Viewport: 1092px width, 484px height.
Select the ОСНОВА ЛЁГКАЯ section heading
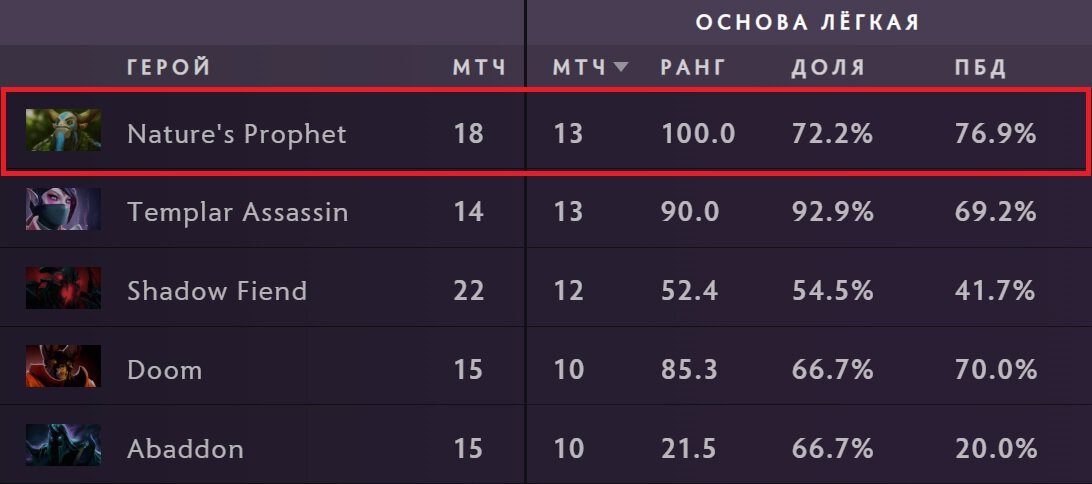click(x=808, y=22)
